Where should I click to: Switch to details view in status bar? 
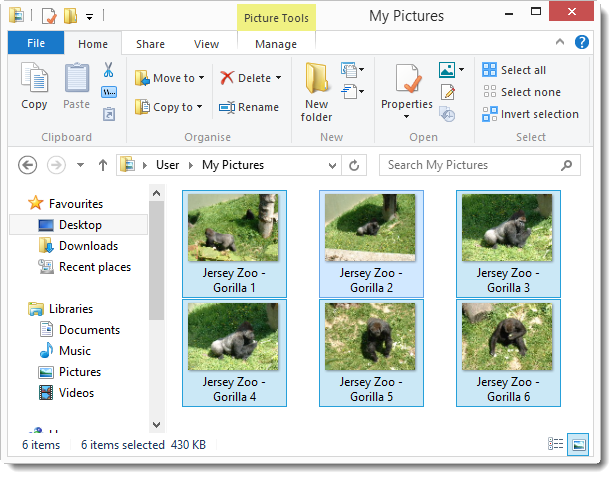[556, 444]
